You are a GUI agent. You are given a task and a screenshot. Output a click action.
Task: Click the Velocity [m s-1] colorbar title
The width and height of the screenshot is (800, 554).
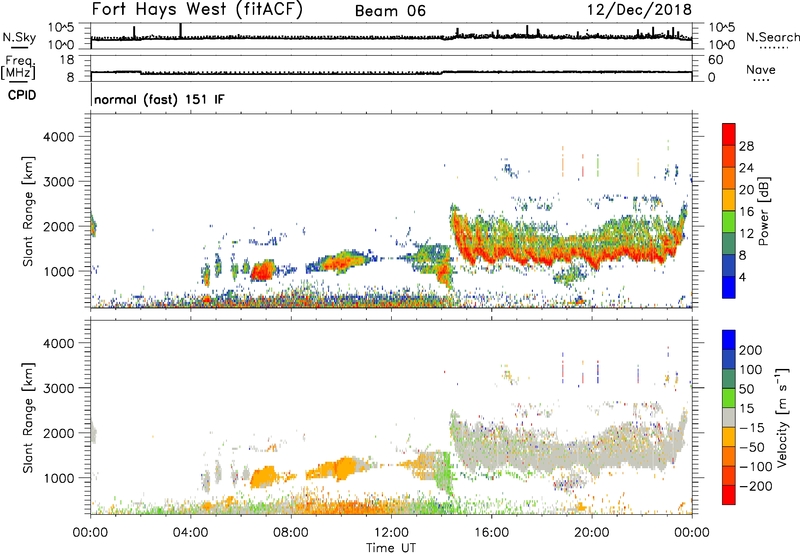782,418
